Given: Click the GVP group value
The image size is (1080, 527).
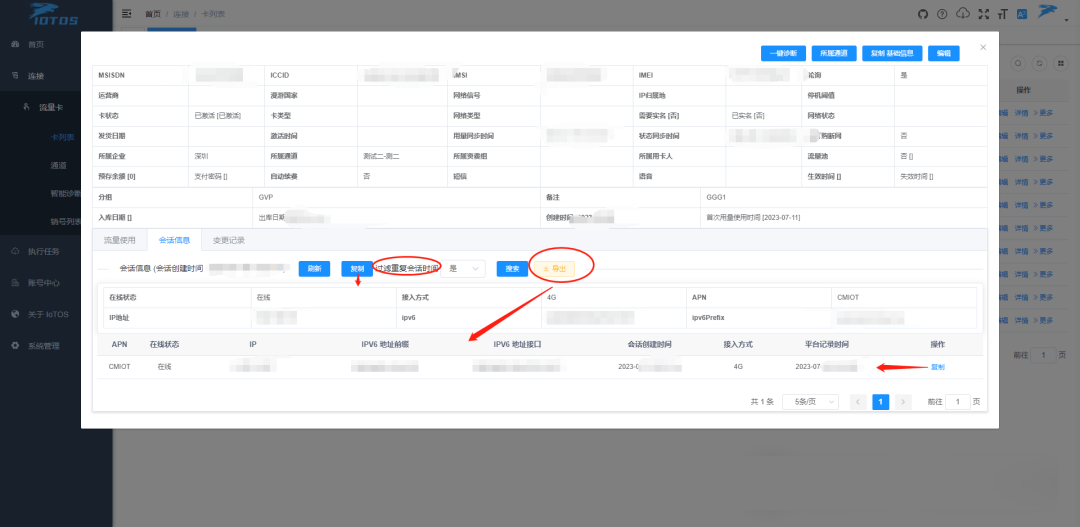Looking at the screenshot, I should [x=266, y=197].
